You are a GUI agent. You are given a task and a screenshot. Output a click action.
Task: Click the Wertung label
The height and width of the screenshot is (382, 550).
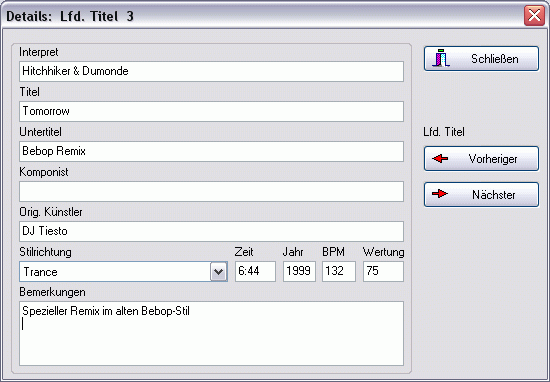(383, 252)
